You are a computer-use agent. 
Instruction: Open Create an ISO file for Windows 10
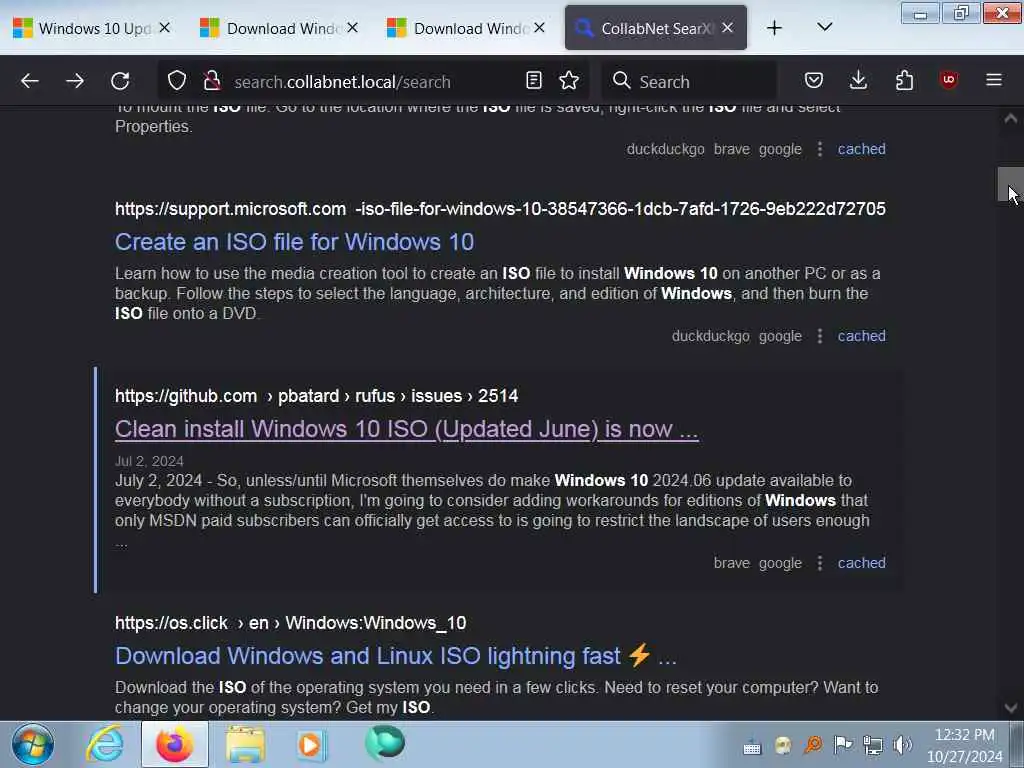295,242
